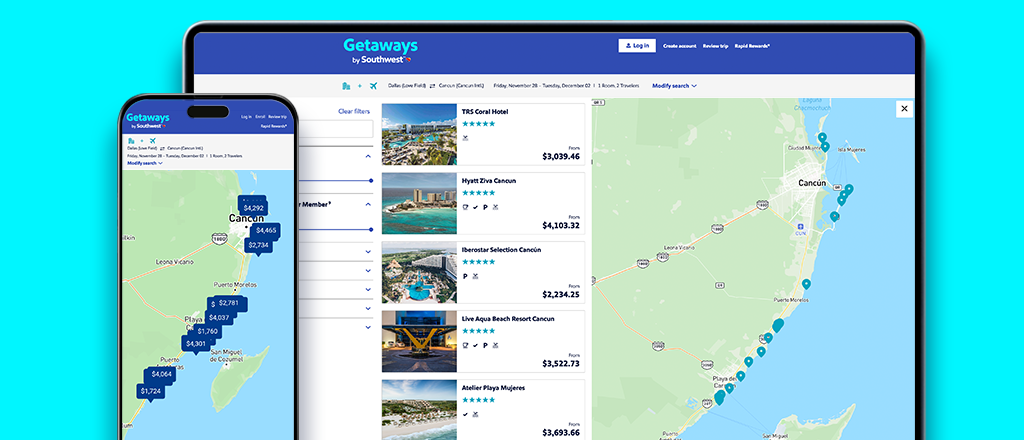This screenshot has width=1024, height=440.
Task: Open Hyatt Ziva Cancun photo thumbnail
Action: pos(419,204)
